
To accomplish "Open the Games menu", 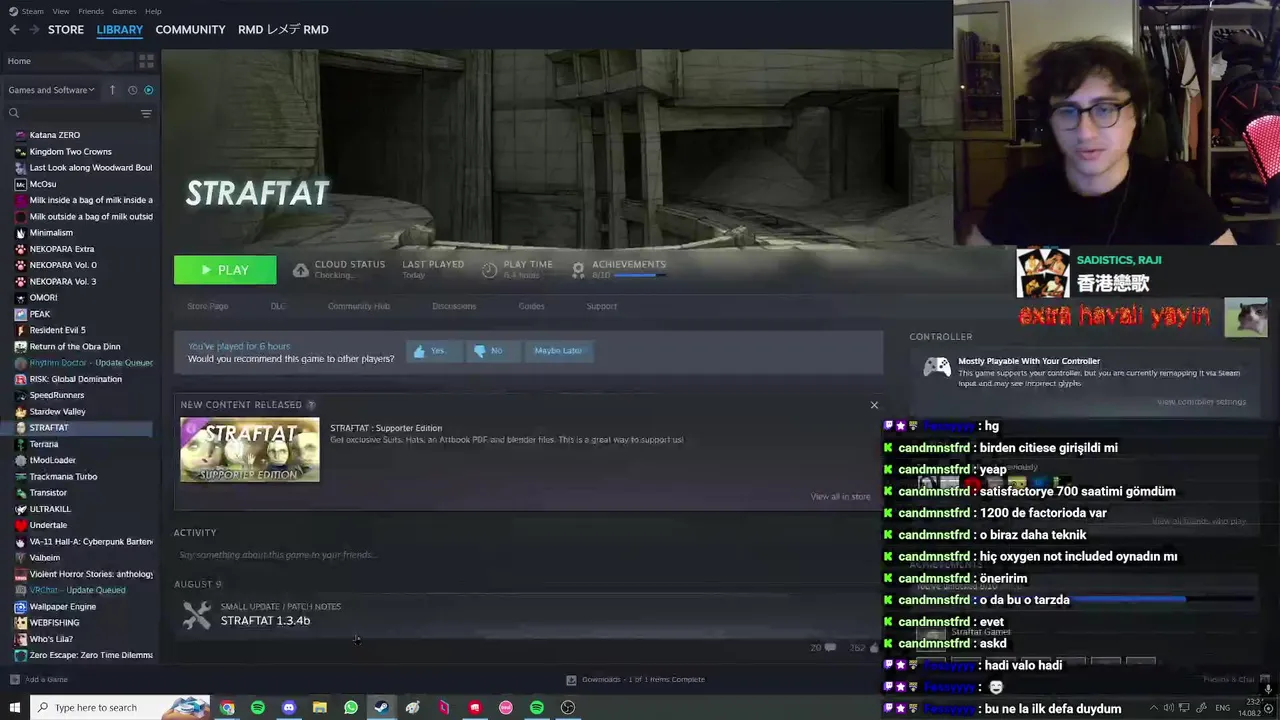I will point(124,11).
